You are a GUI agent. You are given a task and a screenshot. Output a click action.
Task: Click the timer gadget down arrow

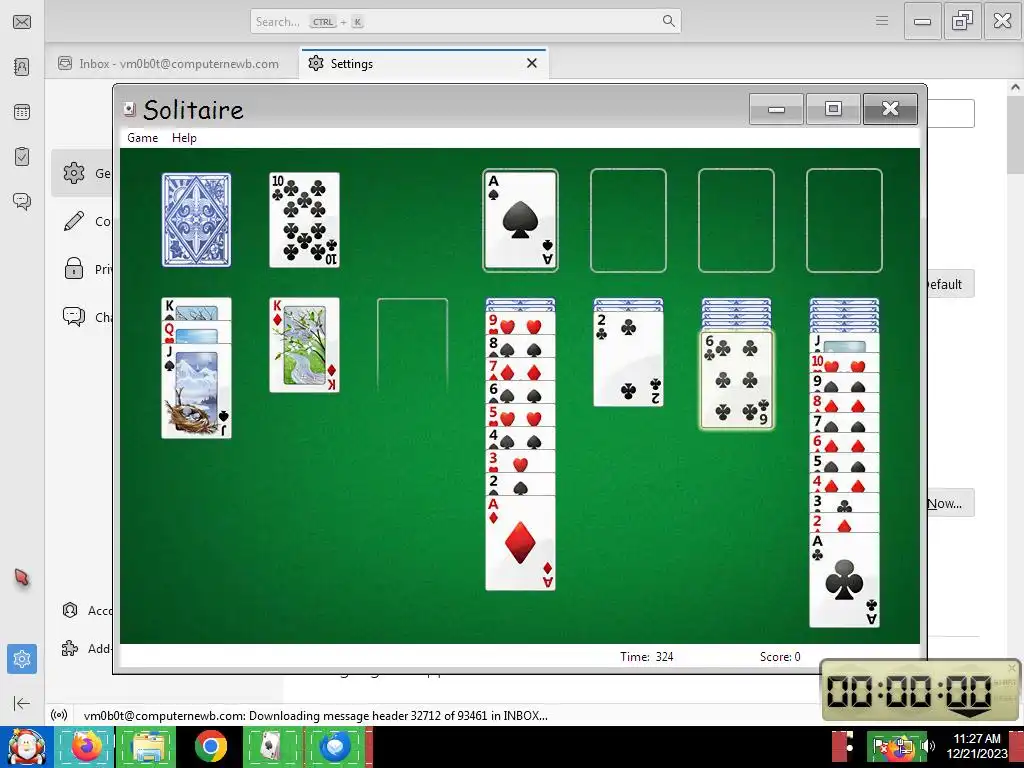pyautogui.click(x=969, y=714)
